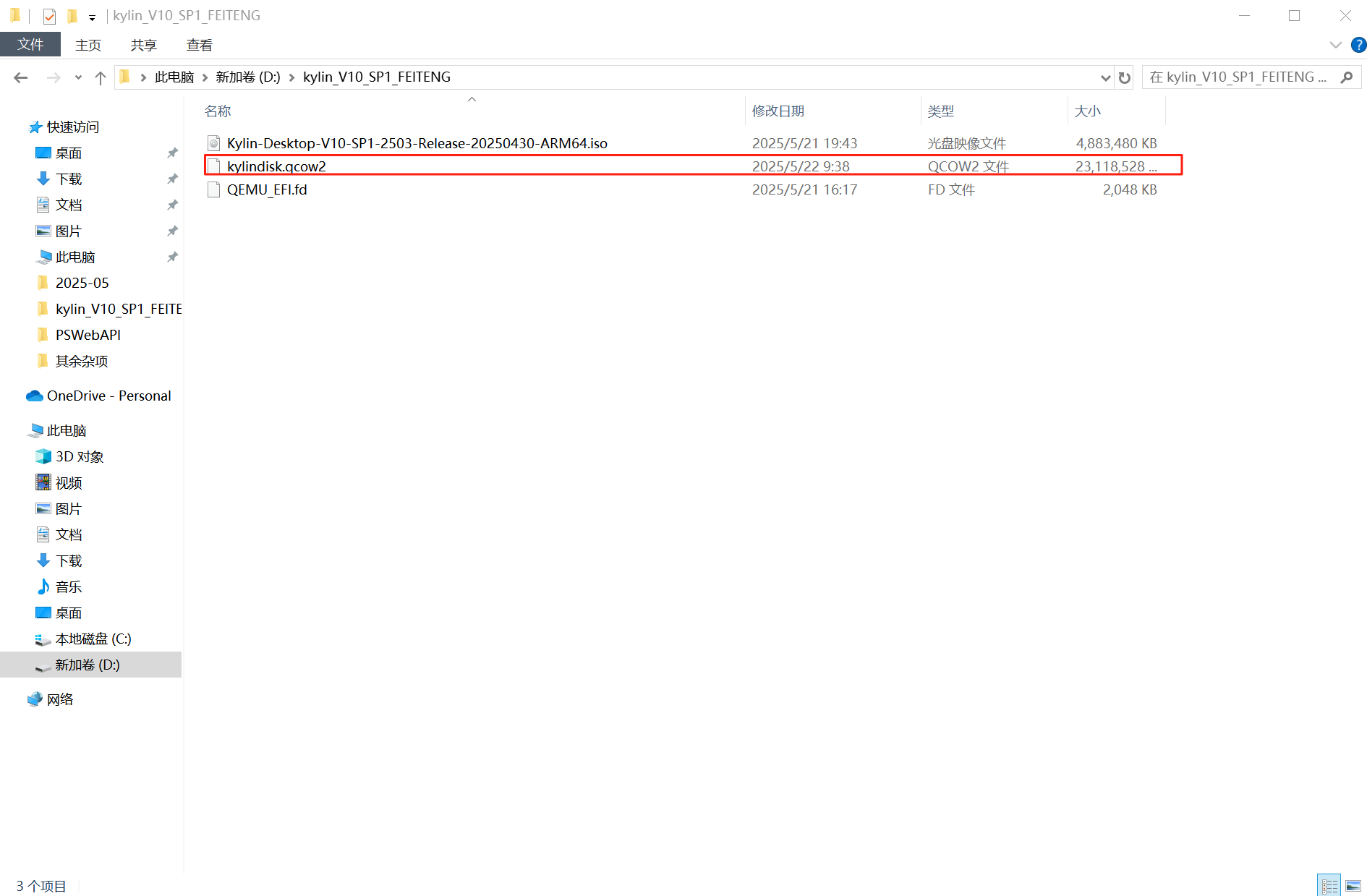Open the address bar history dropdown
1367x896 pixels.
[1104, 77]
